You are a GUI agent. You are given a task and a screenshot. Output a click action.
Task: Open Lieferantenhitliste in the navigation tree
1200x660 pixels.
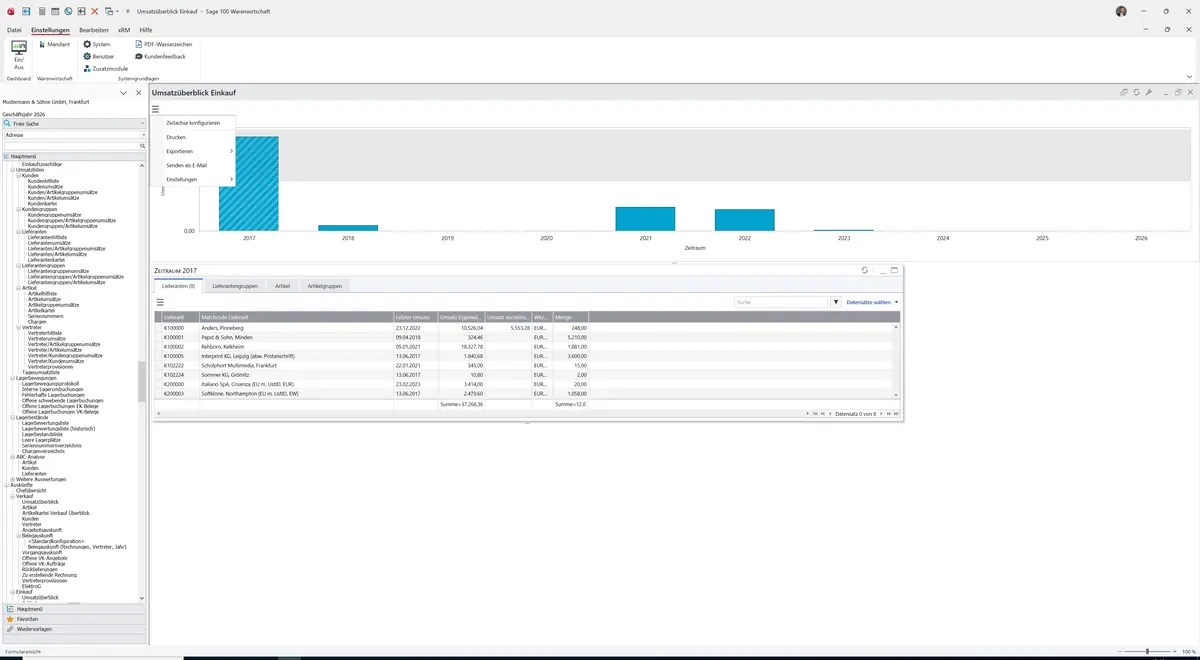pyautogui.click(x=49, y=237)
